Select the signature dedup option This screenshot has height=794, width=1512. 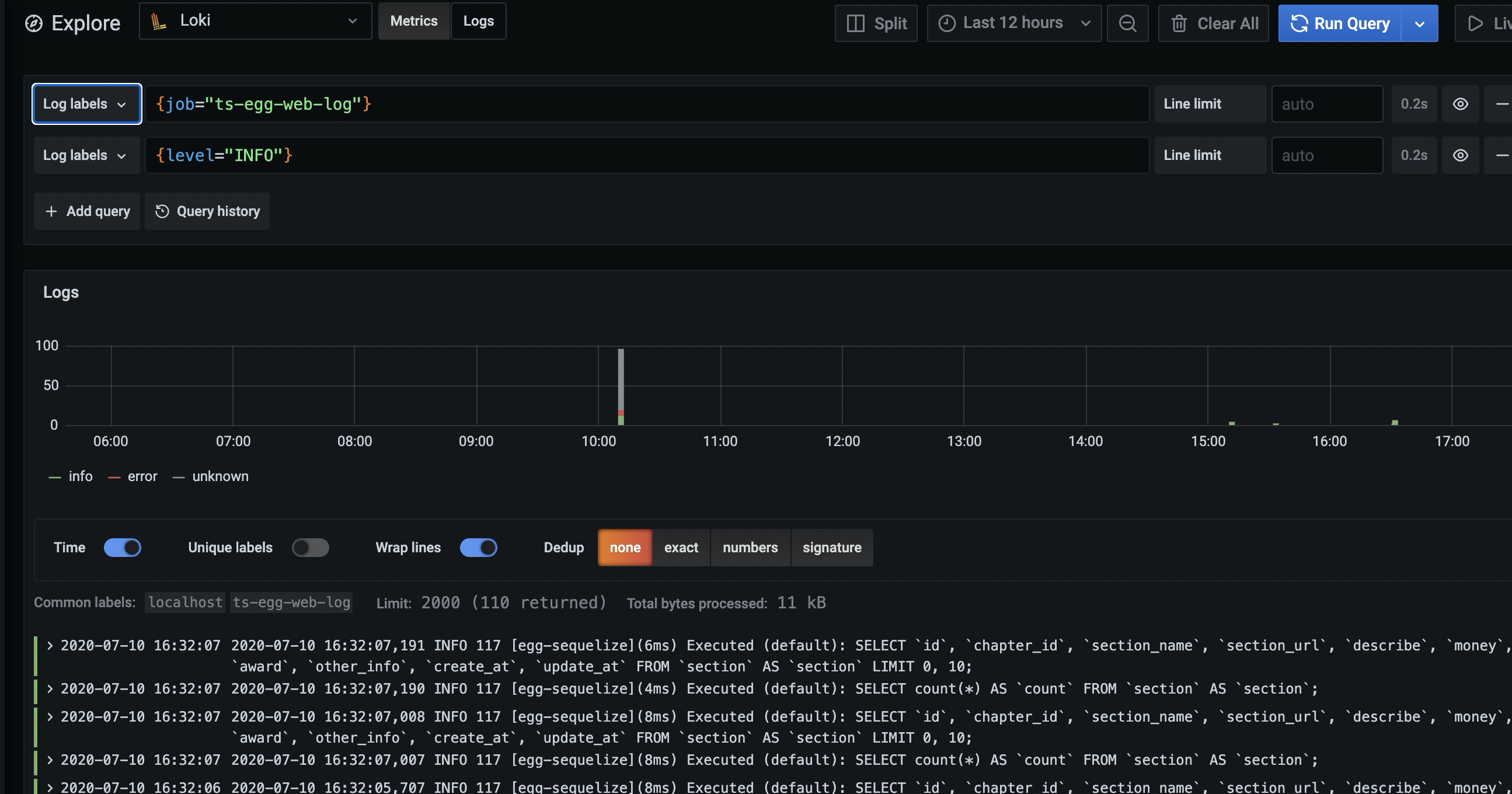coord(832,548)
